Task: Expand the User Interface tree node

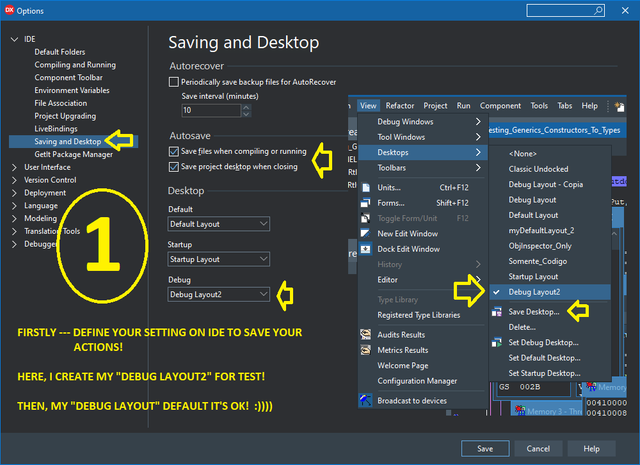Action: coord(15,167)
